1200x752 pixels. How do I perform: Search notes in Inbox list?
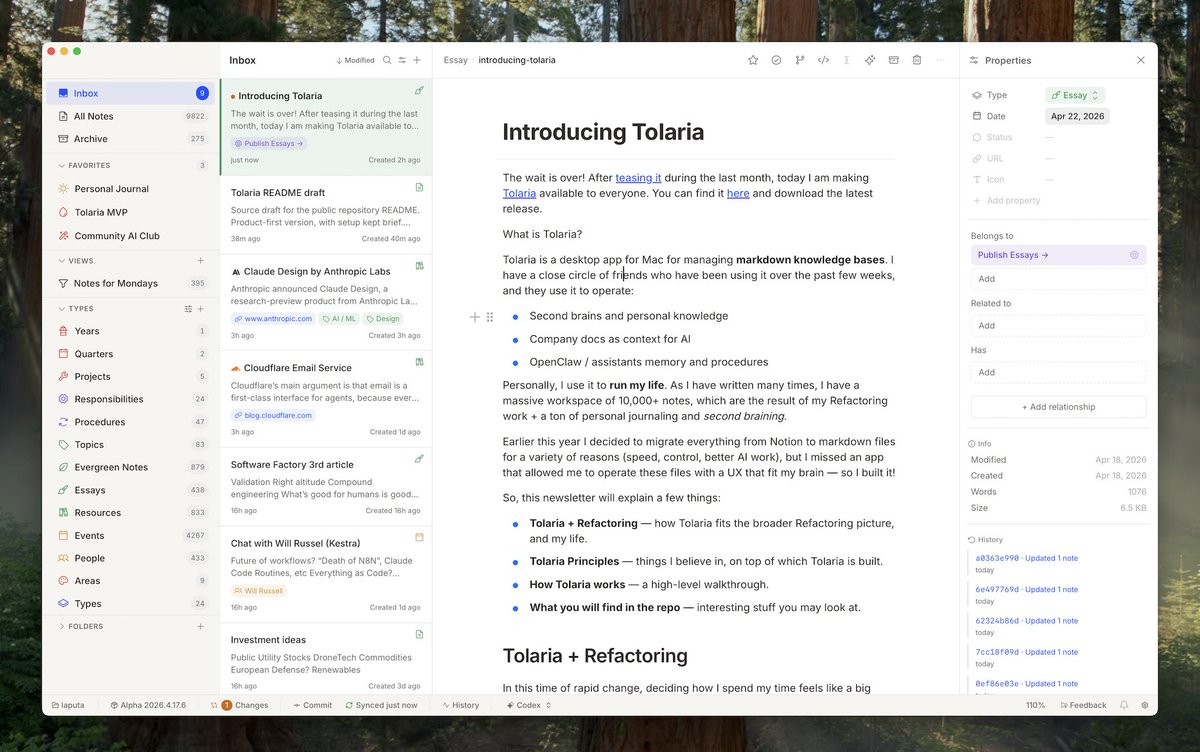387,60
